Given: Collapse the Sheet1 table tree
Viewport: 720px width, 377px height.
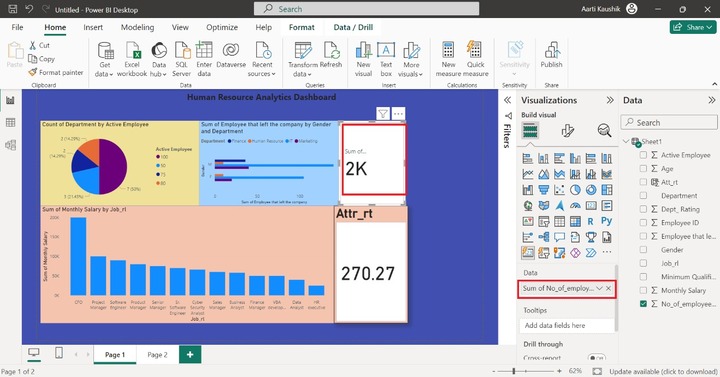Looking at the screenshot, I should pos(626,141).
